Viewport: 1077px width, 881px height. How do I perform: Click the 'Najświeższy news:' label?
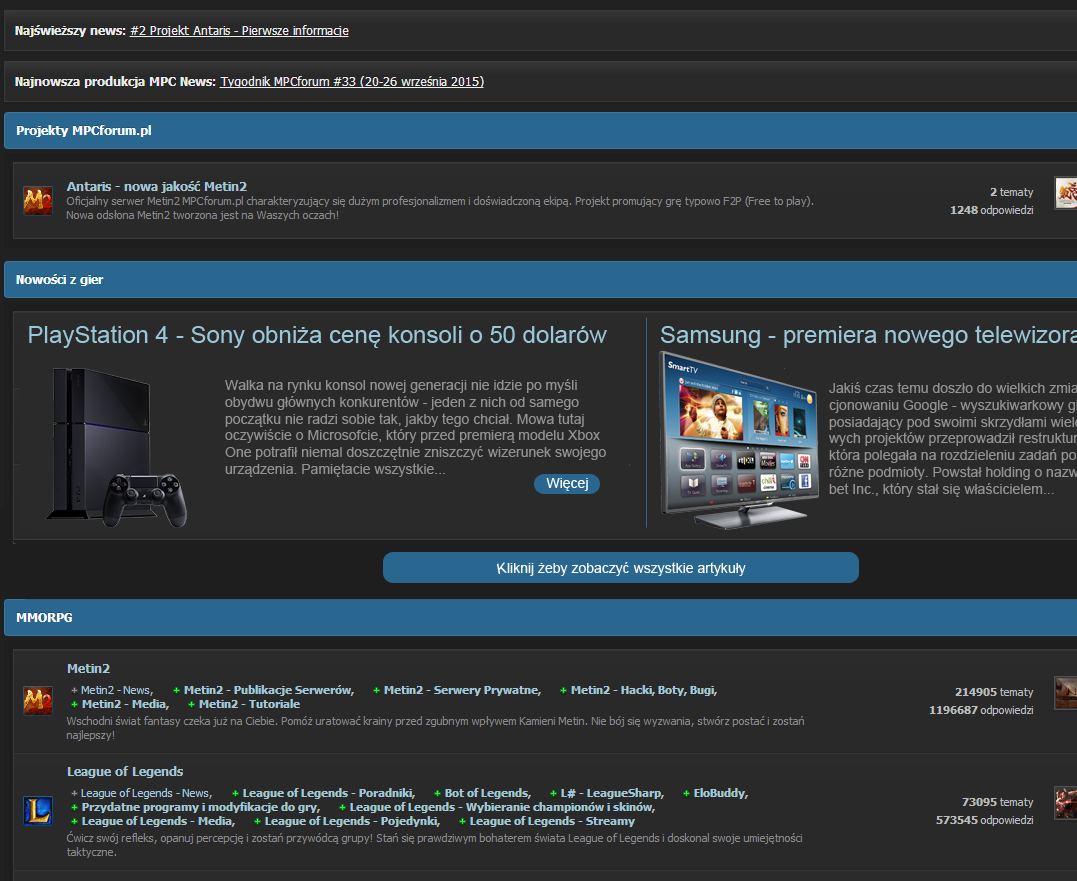click(71, 31)
